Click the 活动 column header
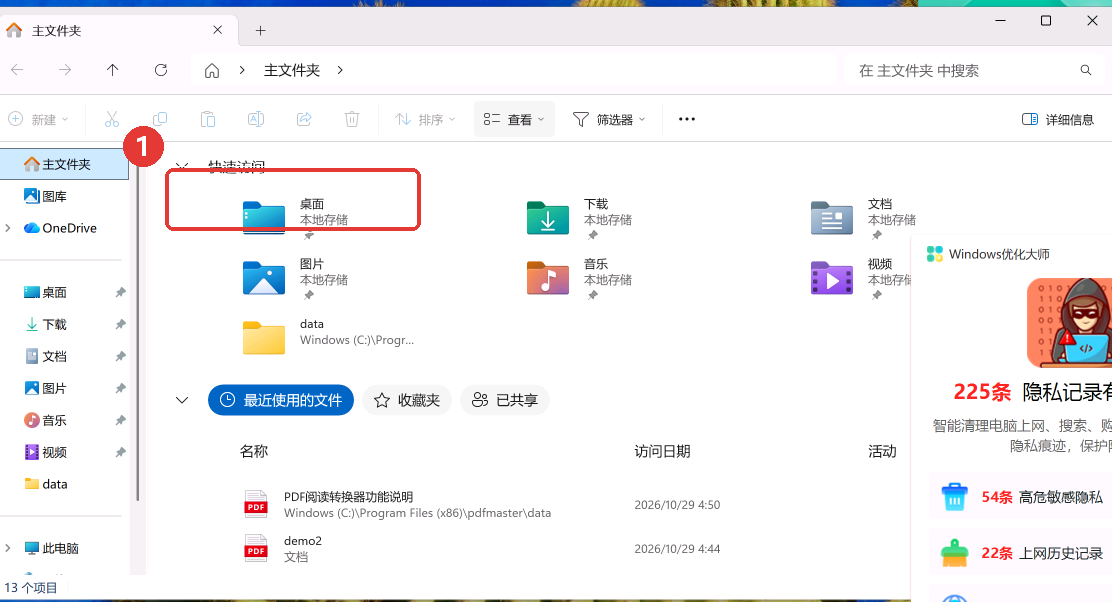This screenshot has height=602, width=1112. coord(882,451)
